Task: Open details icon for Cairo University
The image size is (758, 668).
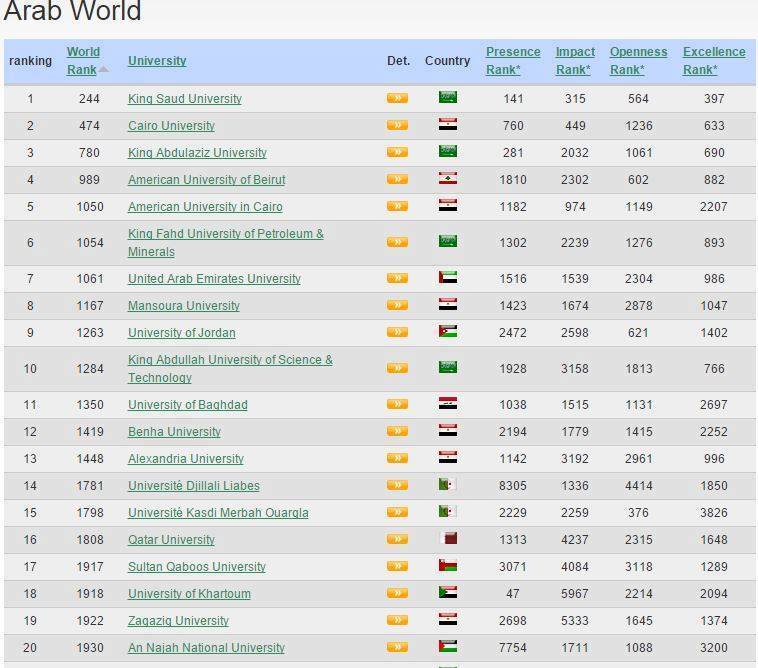Action: 397,125
